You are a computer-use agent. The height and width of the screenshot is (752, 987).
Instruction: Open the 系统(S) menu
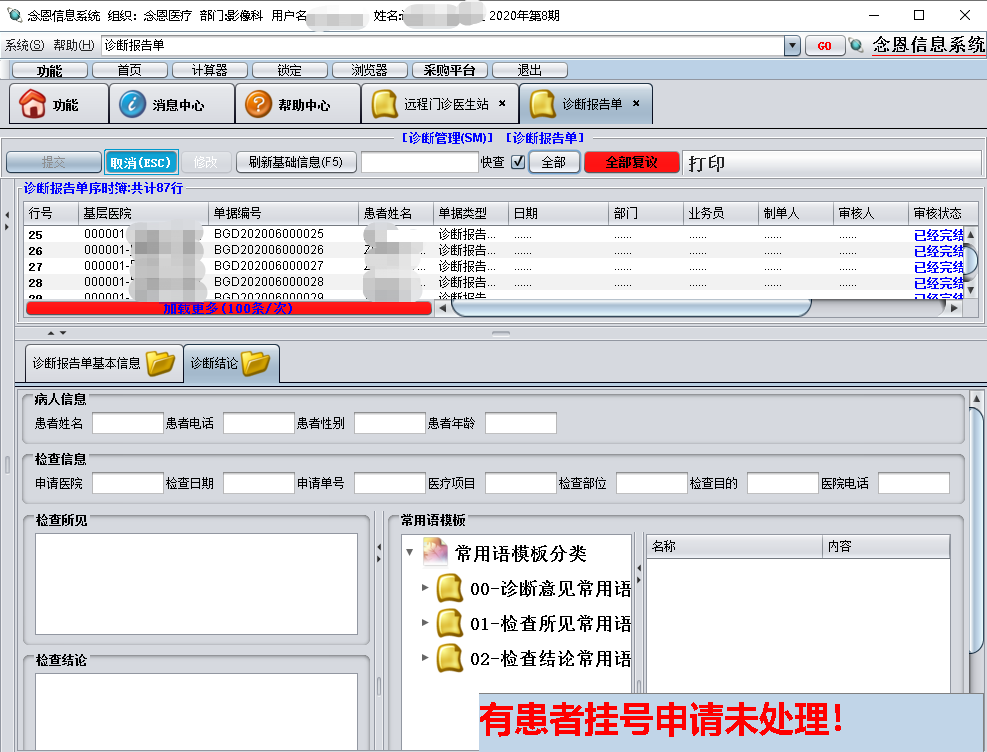click(25, 45)
